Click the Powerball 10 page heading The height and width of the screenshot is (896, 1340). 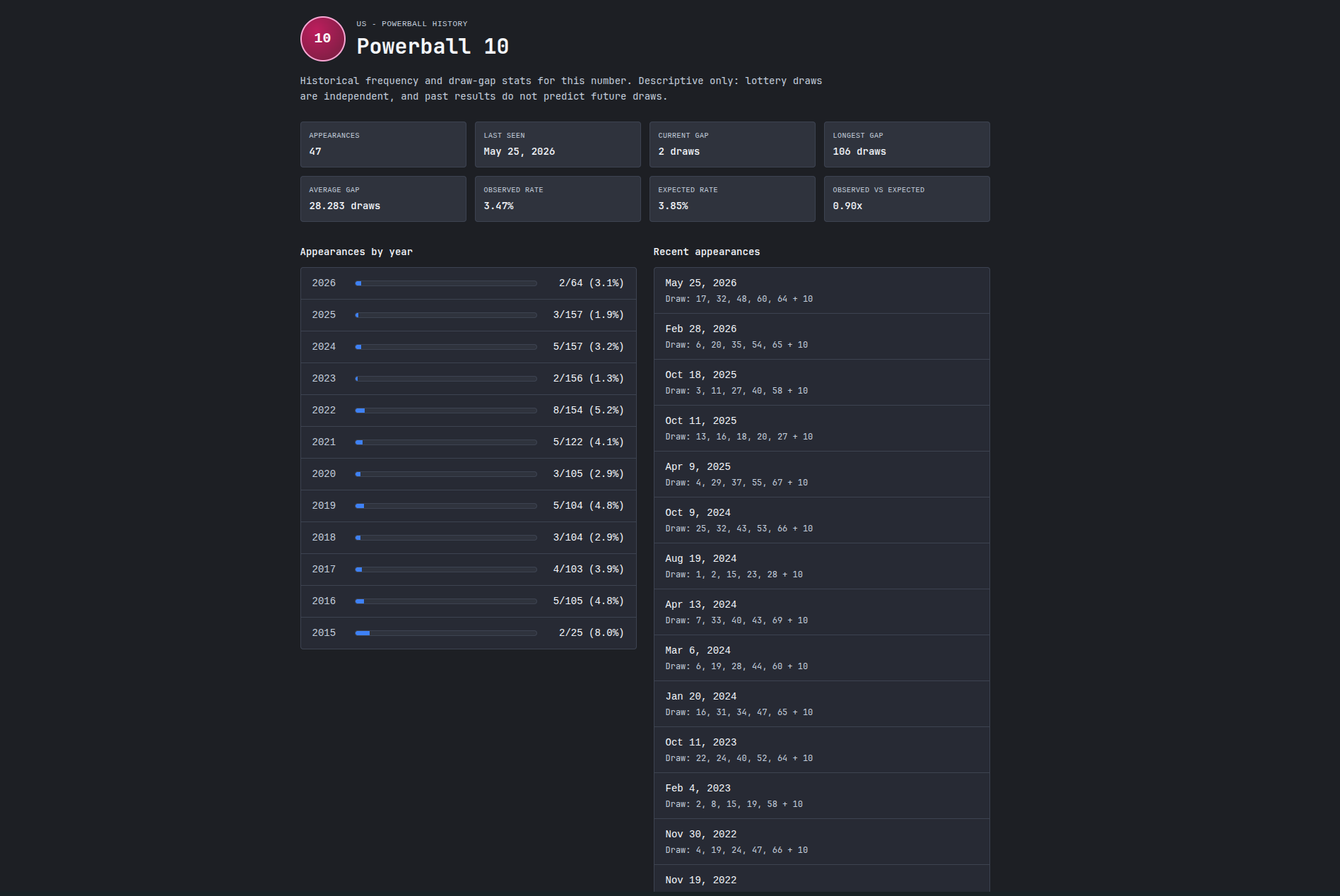pyautogui.click(x=433, y=47)
